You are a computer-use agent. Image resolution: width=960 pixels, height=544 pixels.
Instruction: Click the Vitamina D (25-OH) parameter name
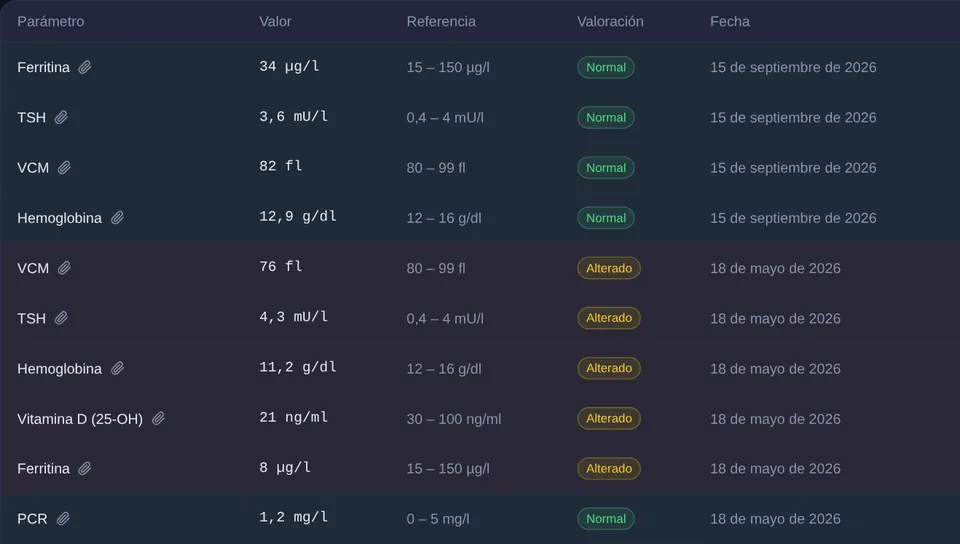pos(80,419)
